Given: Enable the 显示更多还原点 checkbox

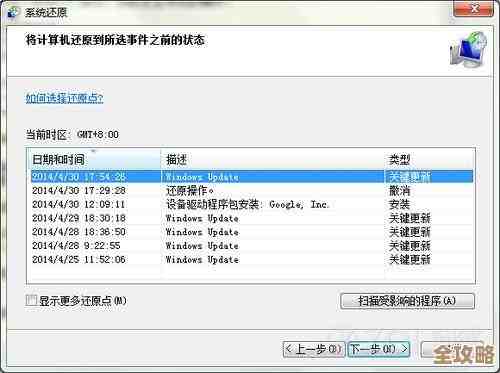Looking at the screenshot, I should point(31,300).
